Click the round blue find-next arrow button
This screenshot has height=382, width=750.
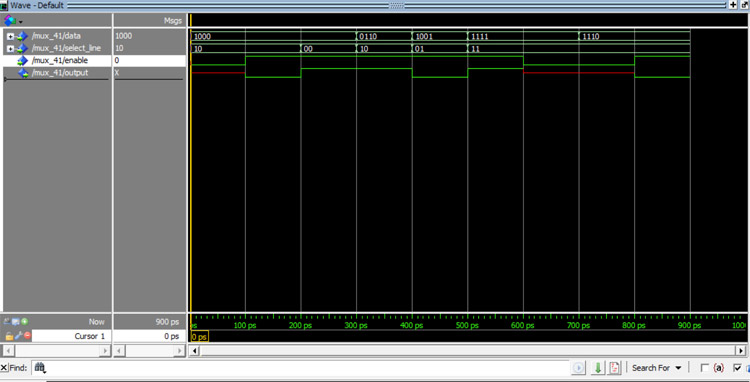click(x=579, y=368)
